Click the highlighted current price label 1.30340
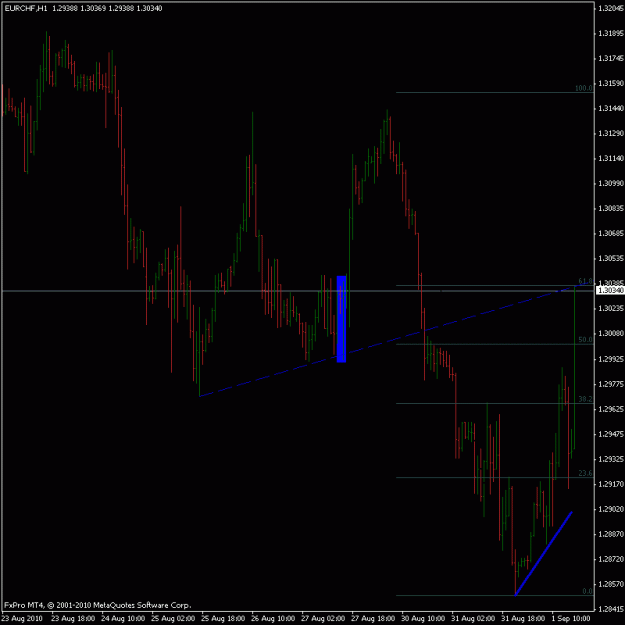 (x=610, y=291)
